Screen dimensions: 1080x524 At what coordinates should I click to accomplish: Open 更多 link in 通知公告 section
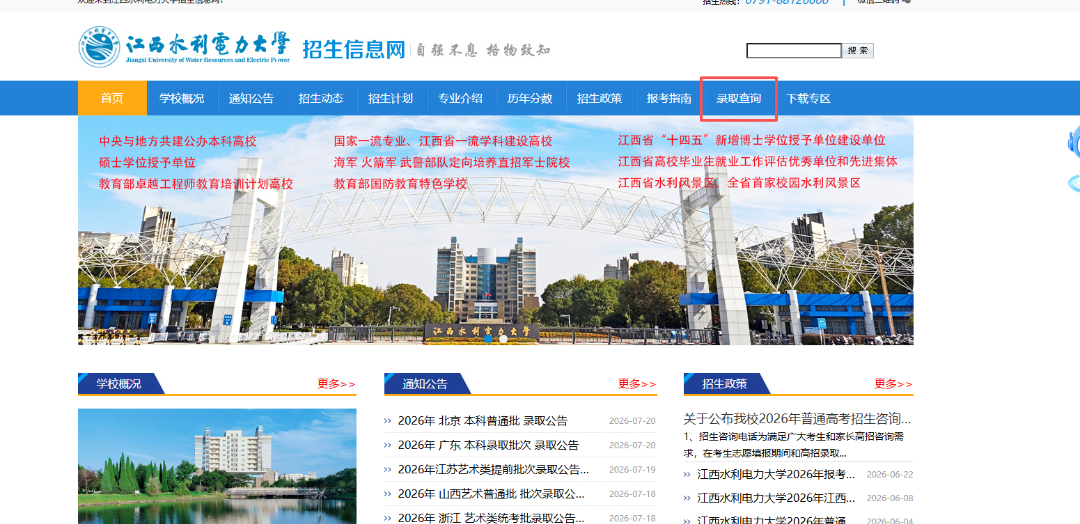637,384
